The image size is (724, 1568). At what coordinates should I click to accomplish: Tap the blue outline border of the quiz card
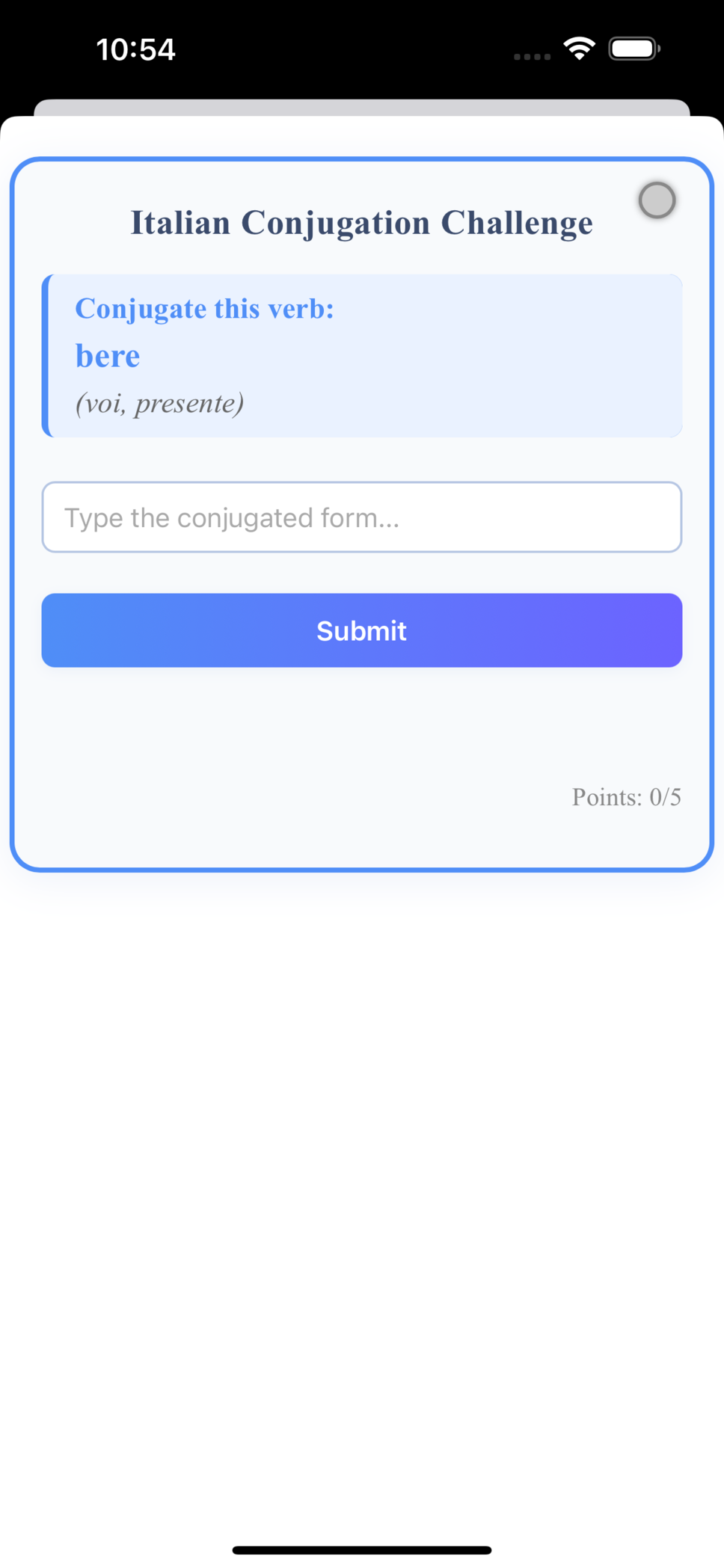coord(12,514)
